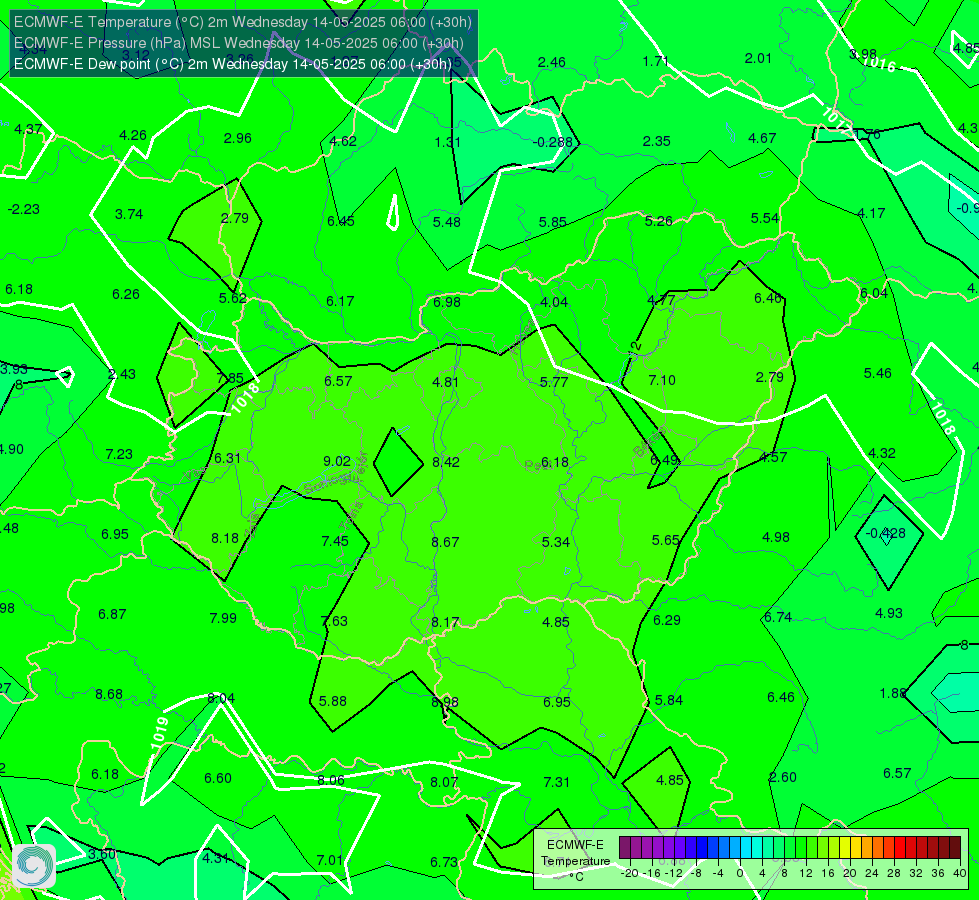Click the 4.04 dew point value
The image size is (979, 900).
pos(554,302)
